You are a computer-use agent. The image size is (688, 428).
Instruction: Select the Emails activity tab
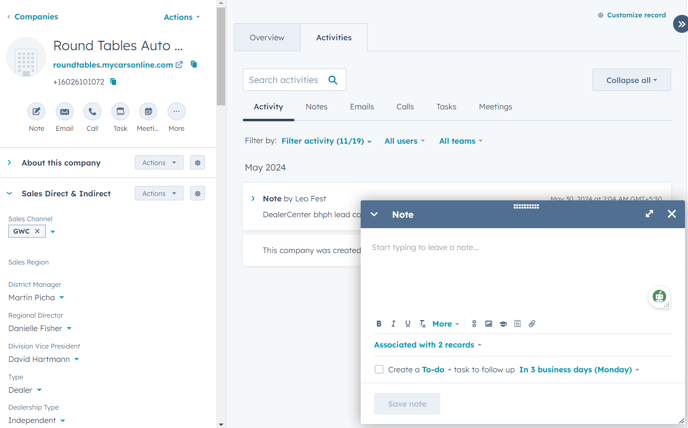(362, 107)
